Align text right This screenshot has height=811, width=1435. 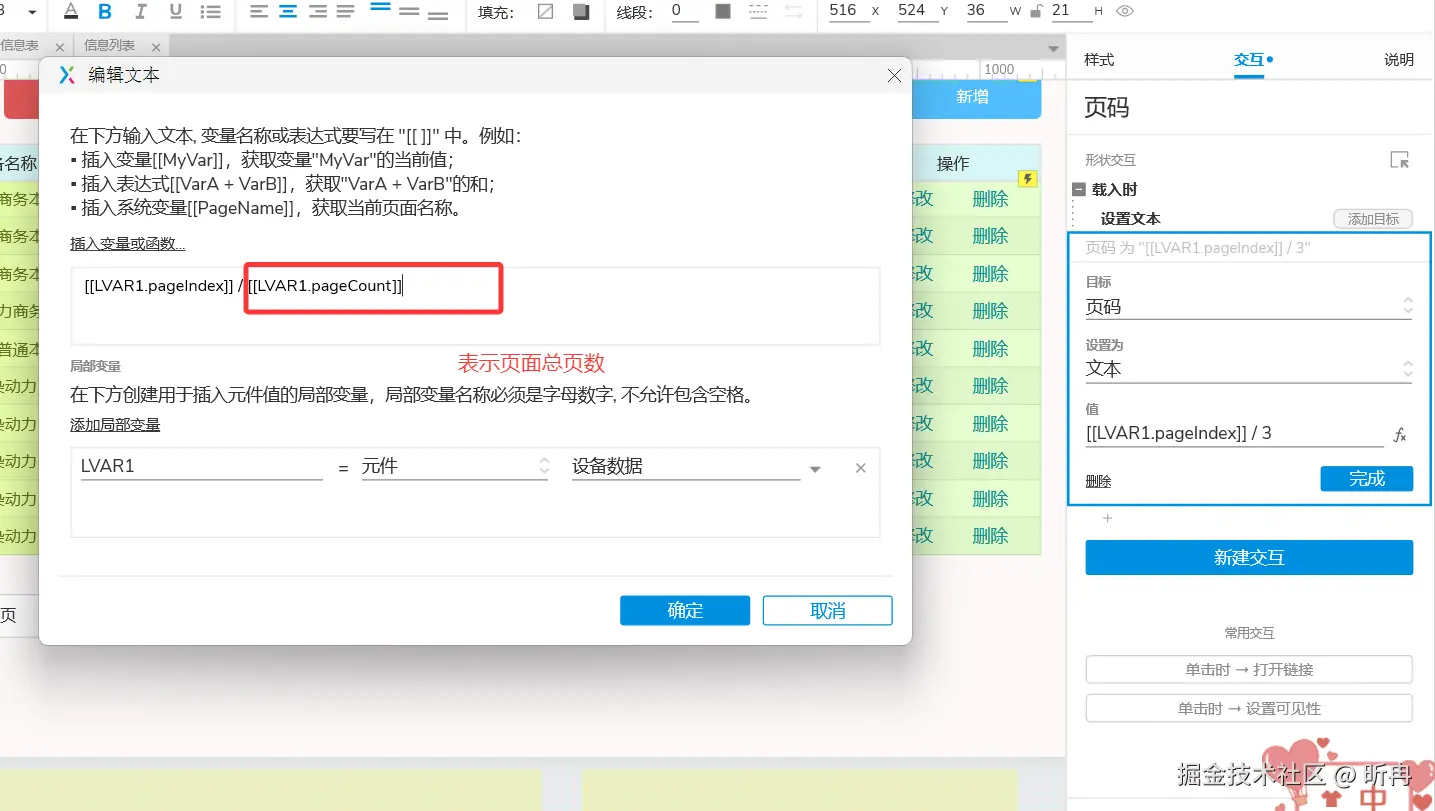click(318, 12)
